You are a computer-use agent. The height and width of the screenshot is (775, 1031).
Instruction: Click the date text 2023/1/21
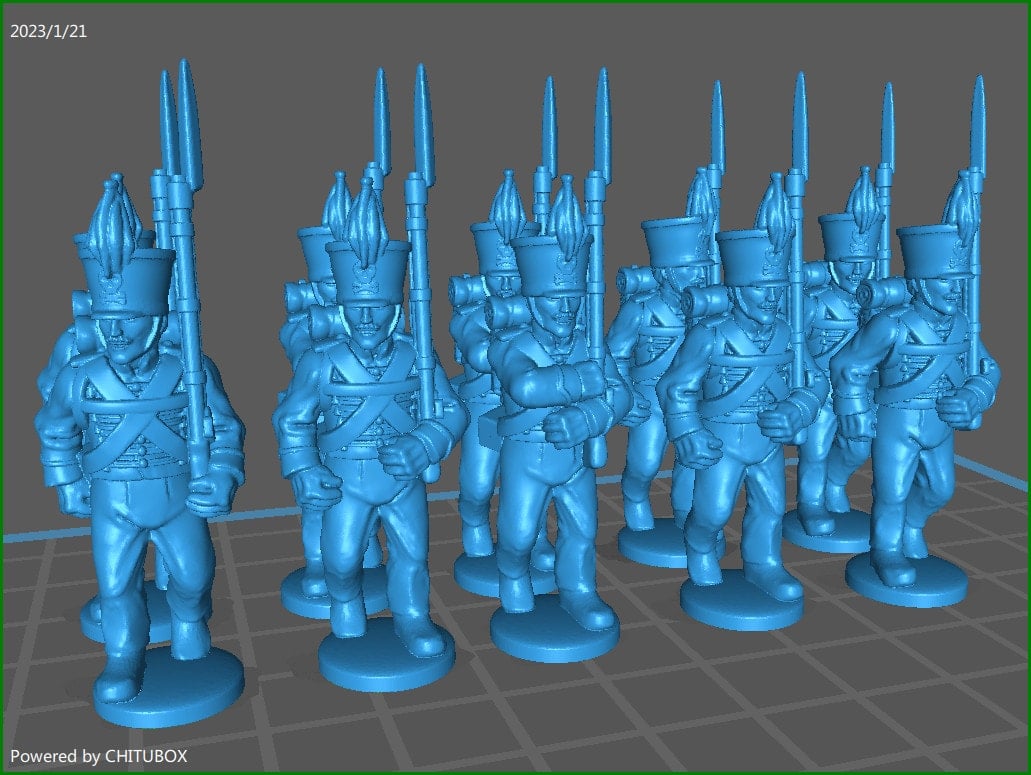click(49, 32)
